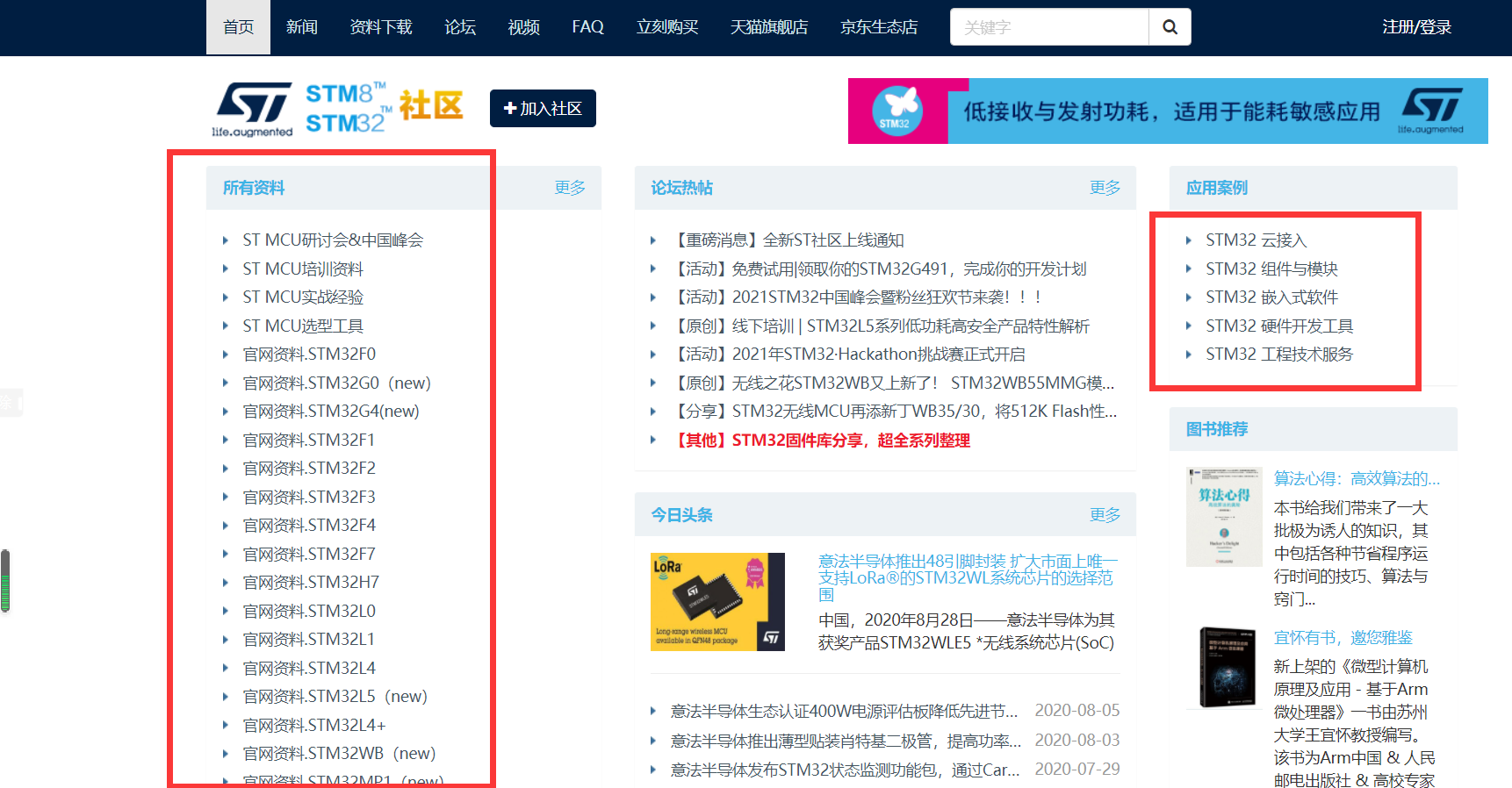Open STM32 工程技术服务 application case
Viewport: 1512px width, 788px height.
(x=1279, y=355)
